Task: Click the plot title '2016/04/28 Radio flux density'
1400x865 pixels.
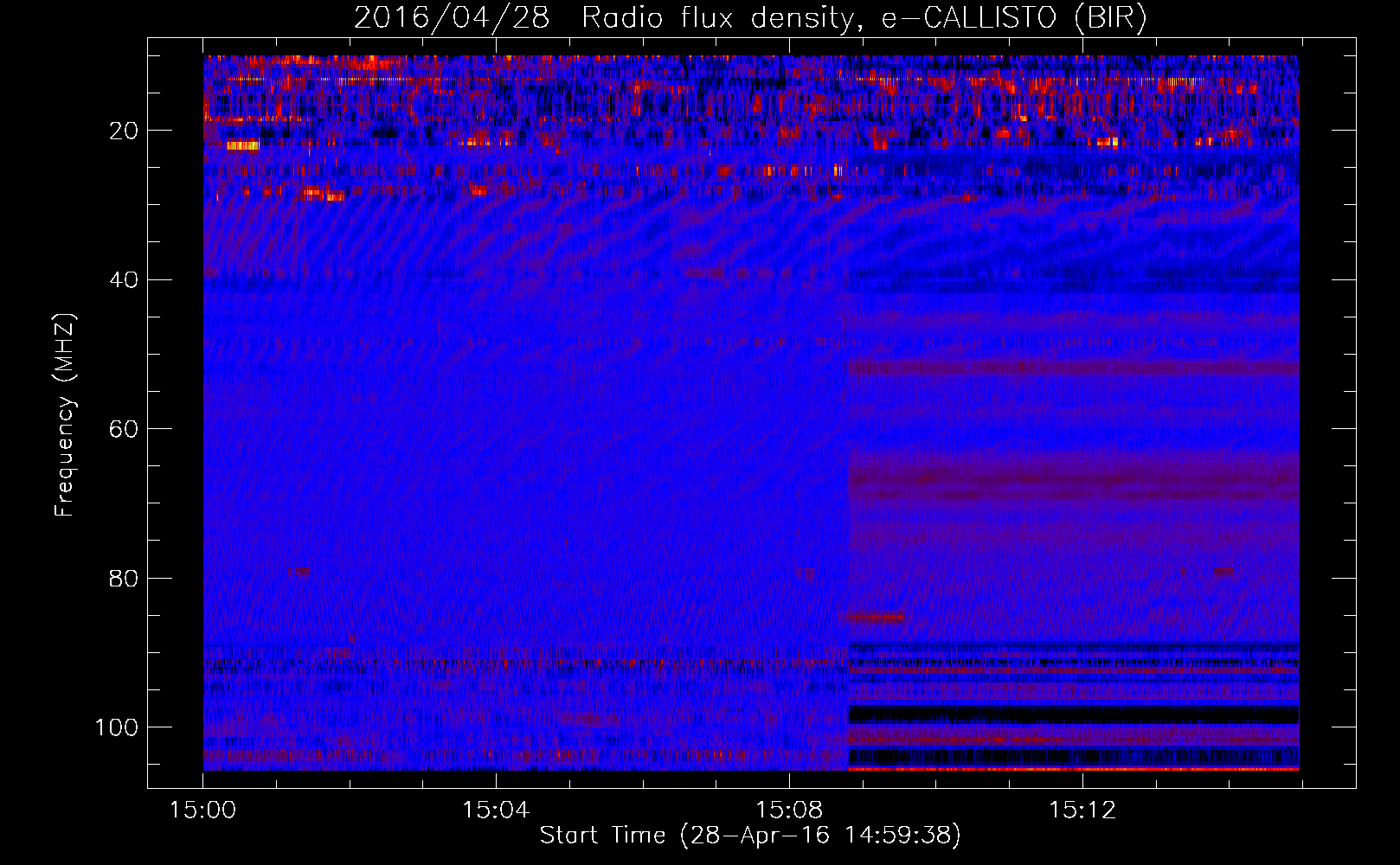Action: 750,17
